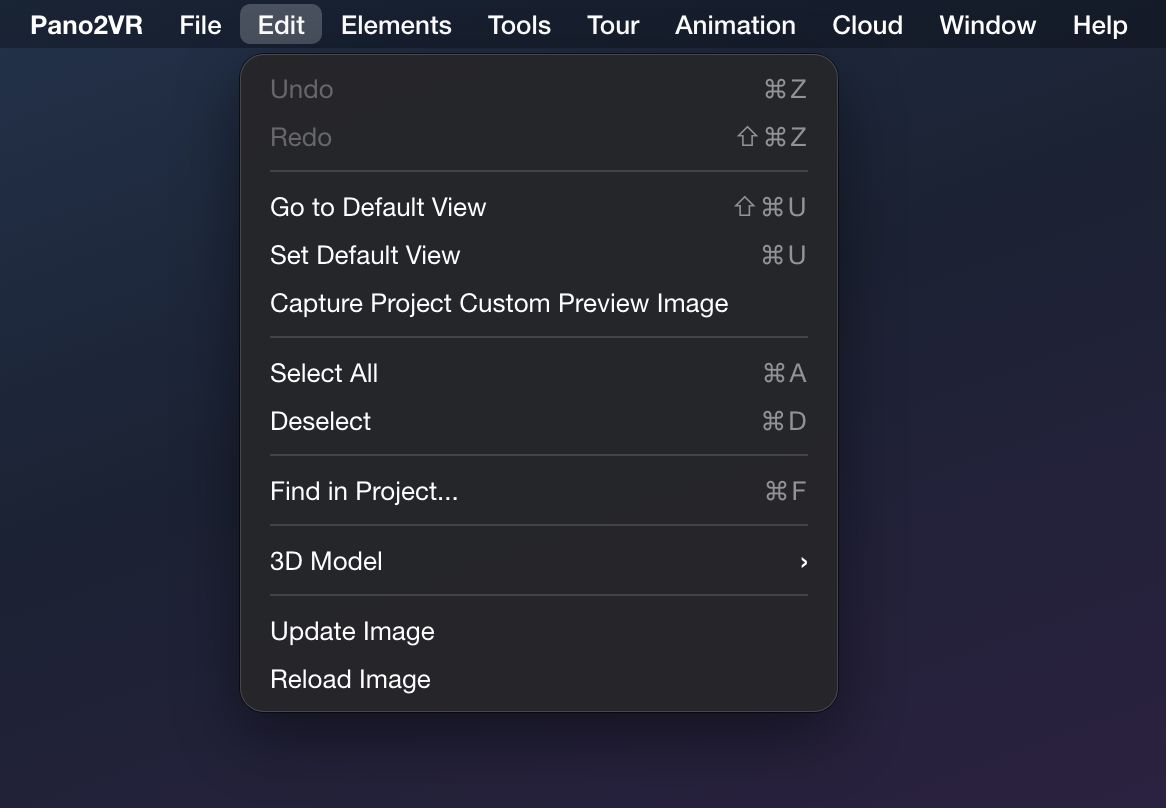This screenshot has height=808, width=1166.
Task: Click the disabled Undo entry
Action: click(x=538, y=89)
